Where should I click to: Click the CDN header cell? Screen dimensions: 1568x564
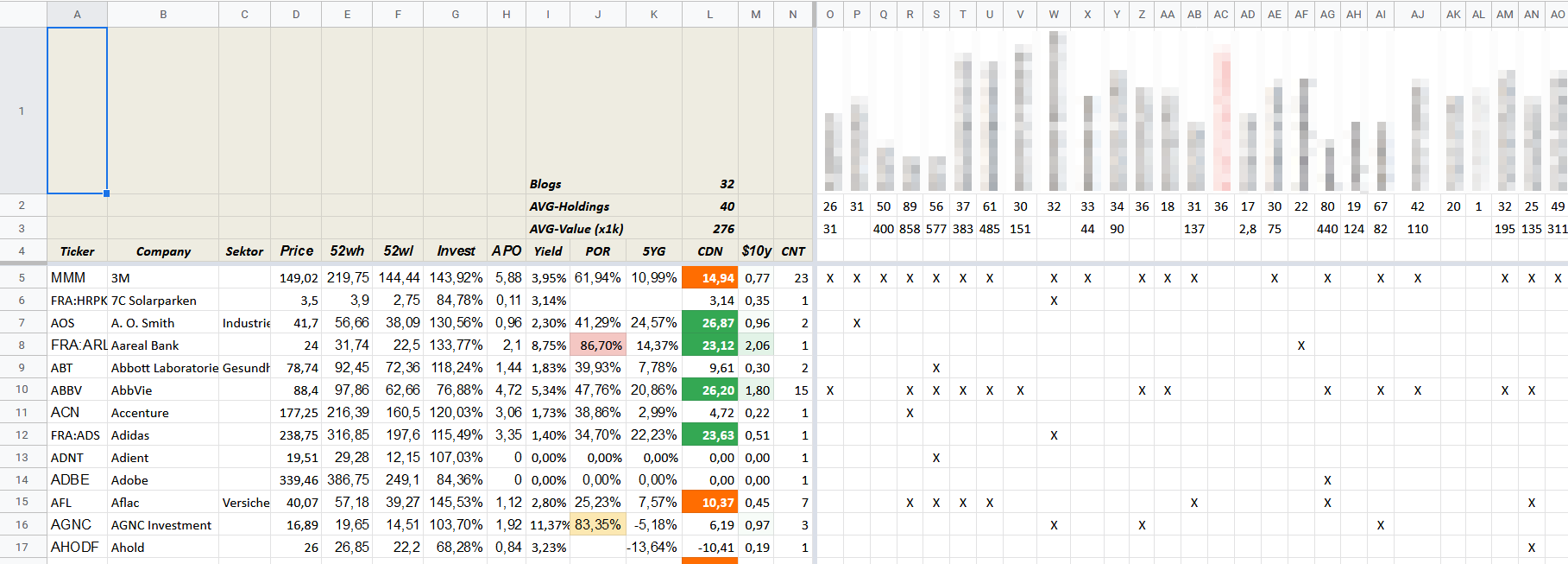(710, 251)
